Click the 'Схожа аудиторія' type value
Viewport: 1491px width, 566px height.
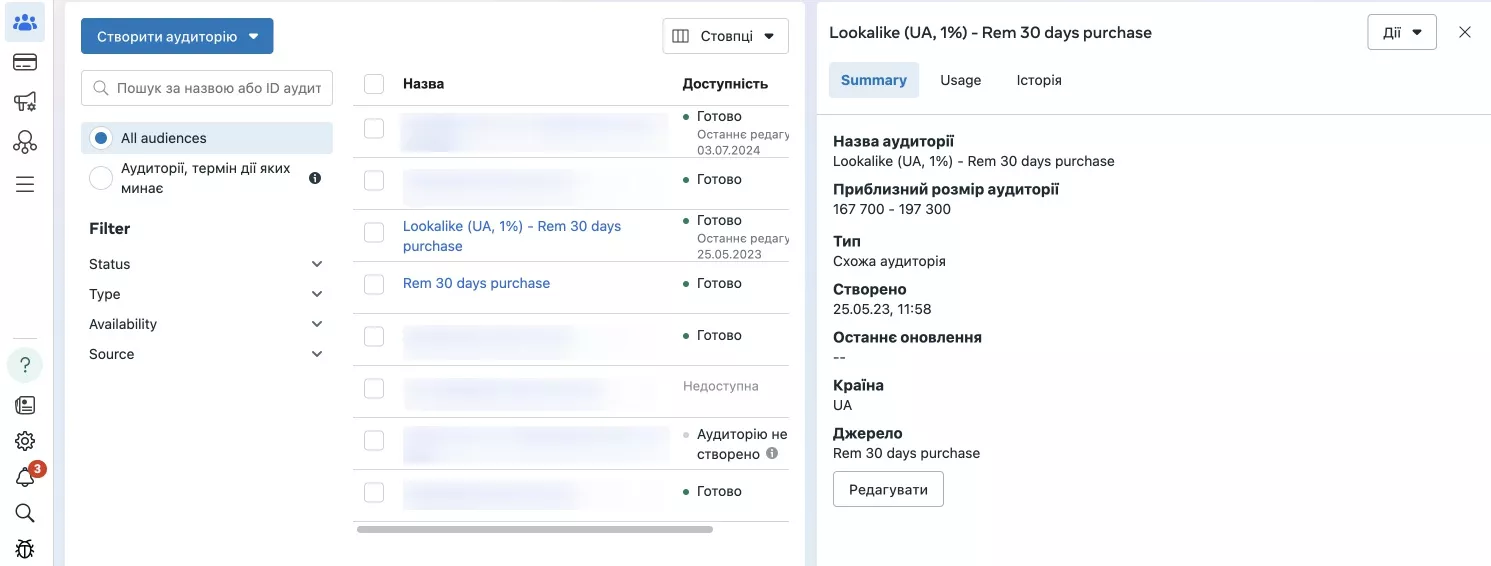point(889,261)
